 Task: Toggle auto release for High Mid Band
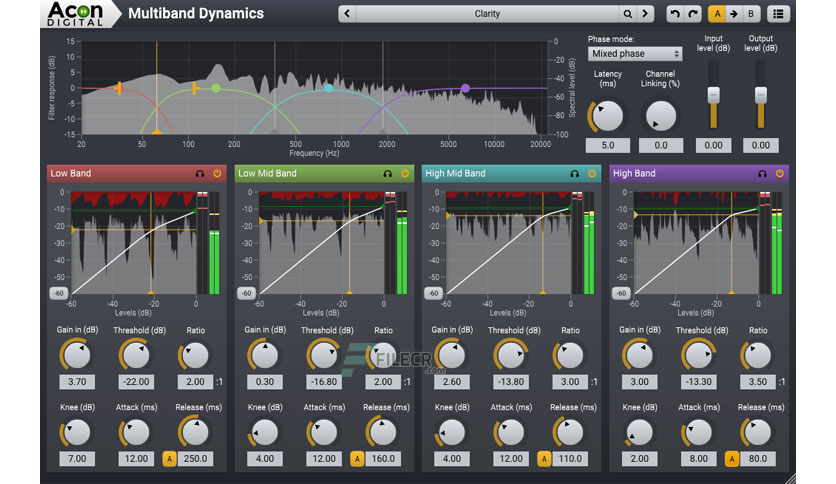(544, 458)
